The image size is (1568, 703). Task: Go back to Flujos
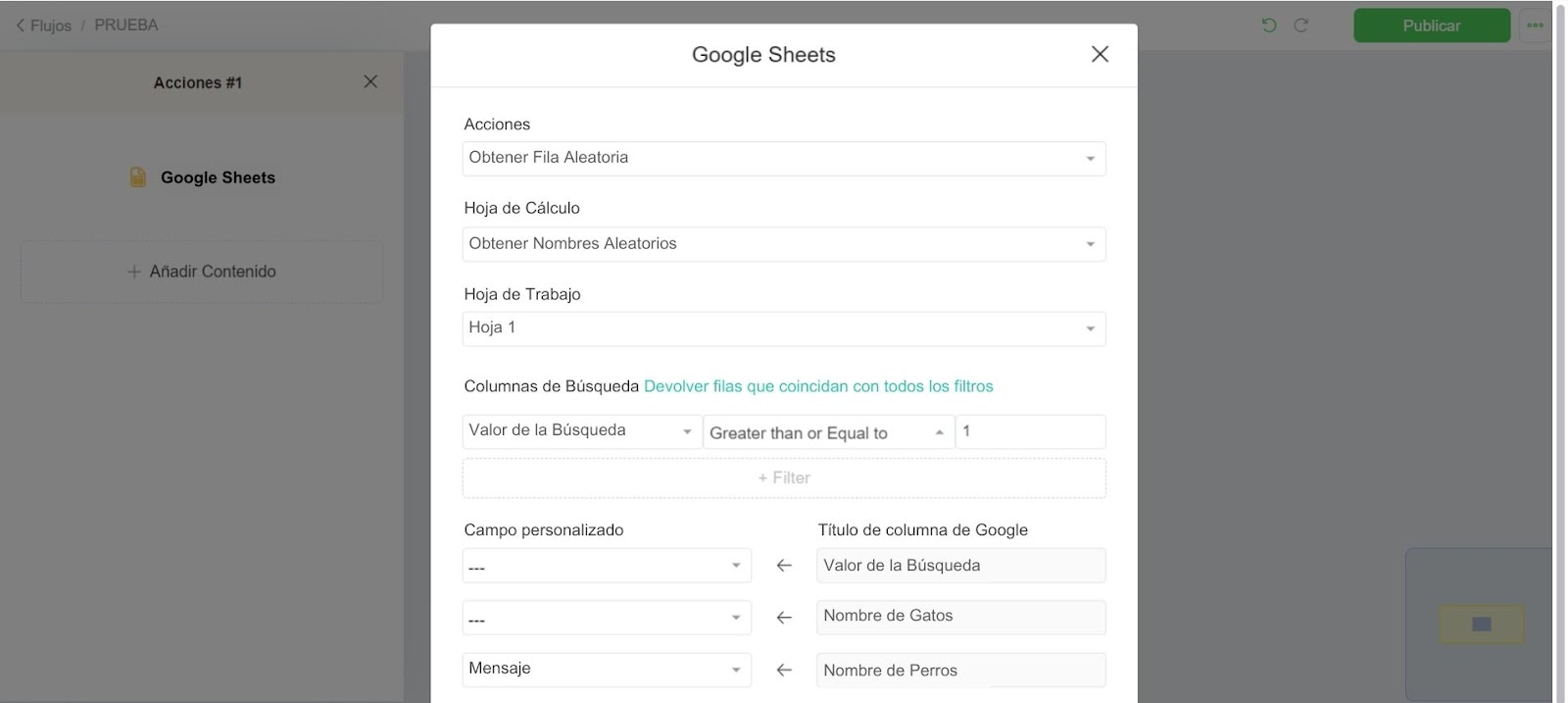44,25
